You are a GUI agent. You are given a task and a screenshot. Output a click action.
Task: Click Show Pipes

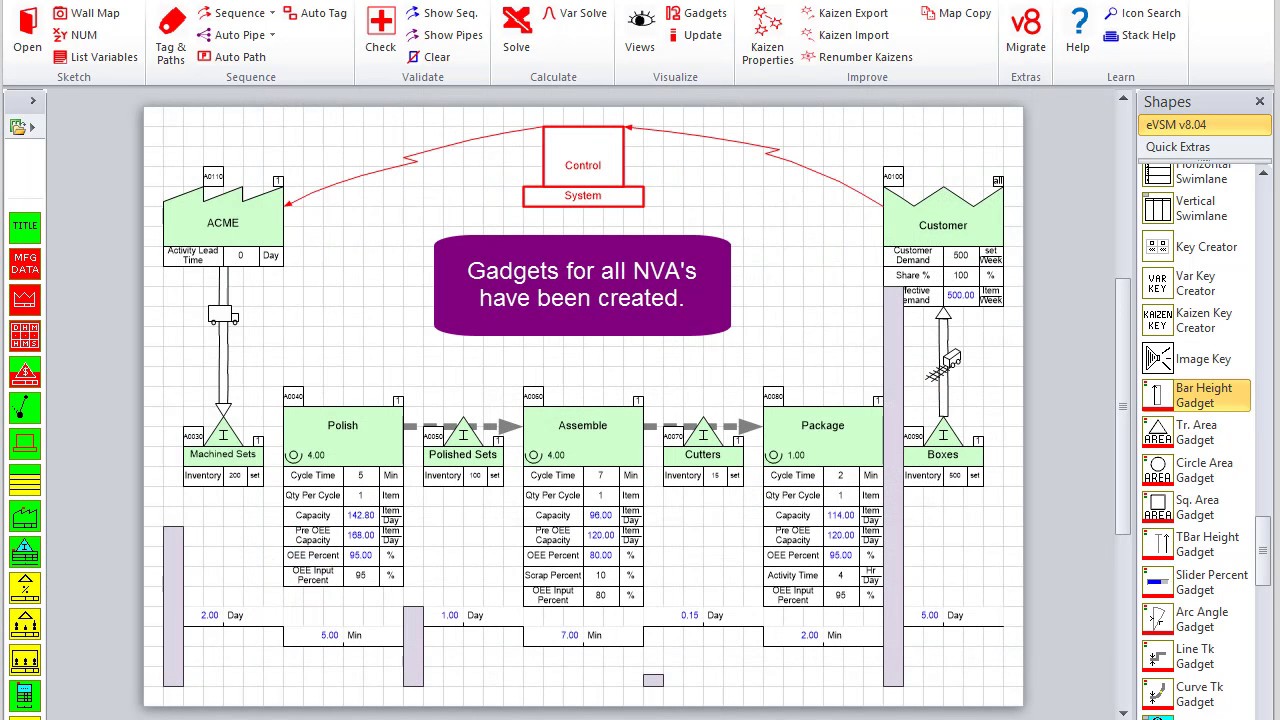tap(444, 35)
